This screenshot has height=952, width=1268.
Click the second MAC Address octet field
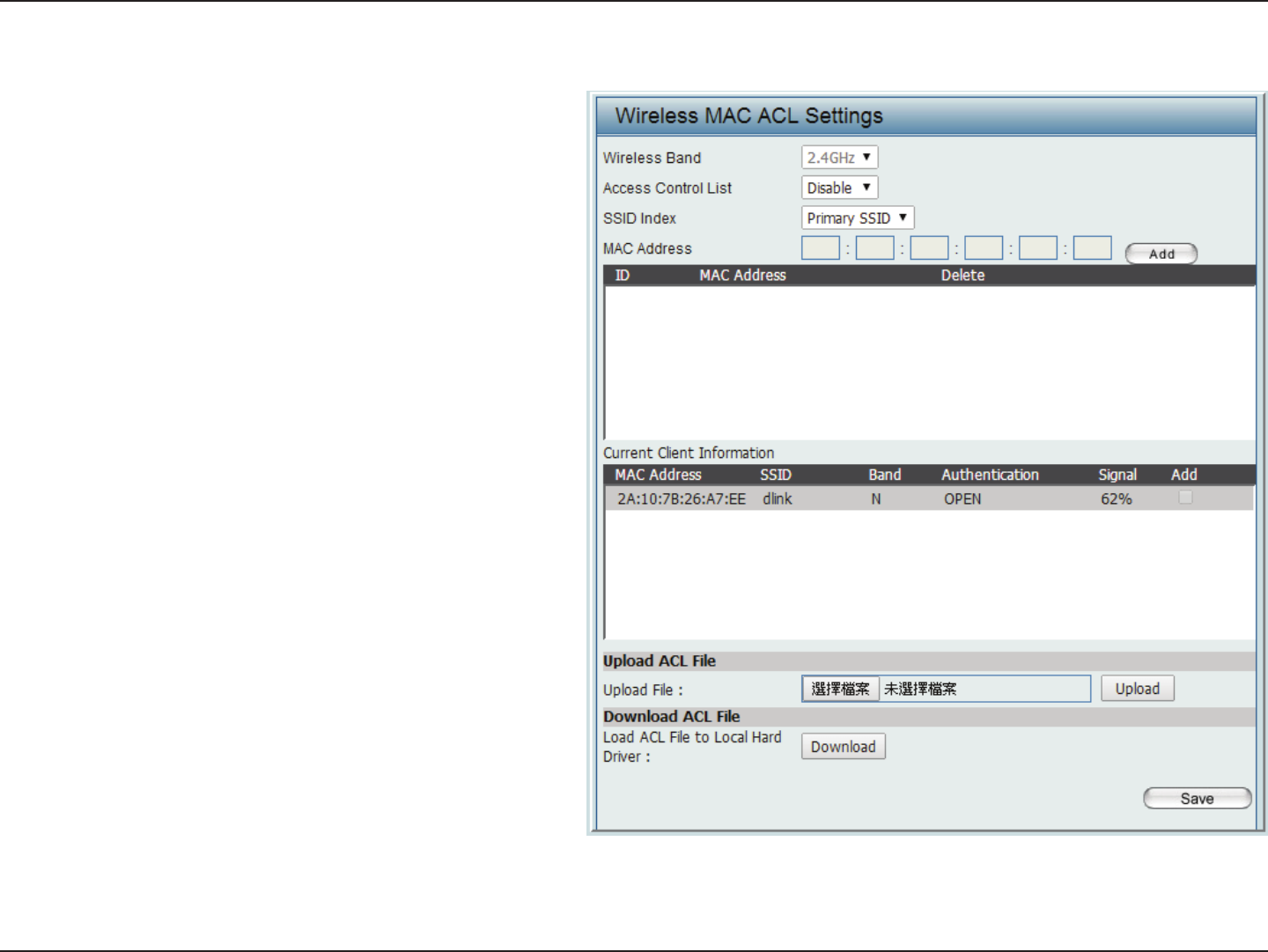tap(875, 248)
